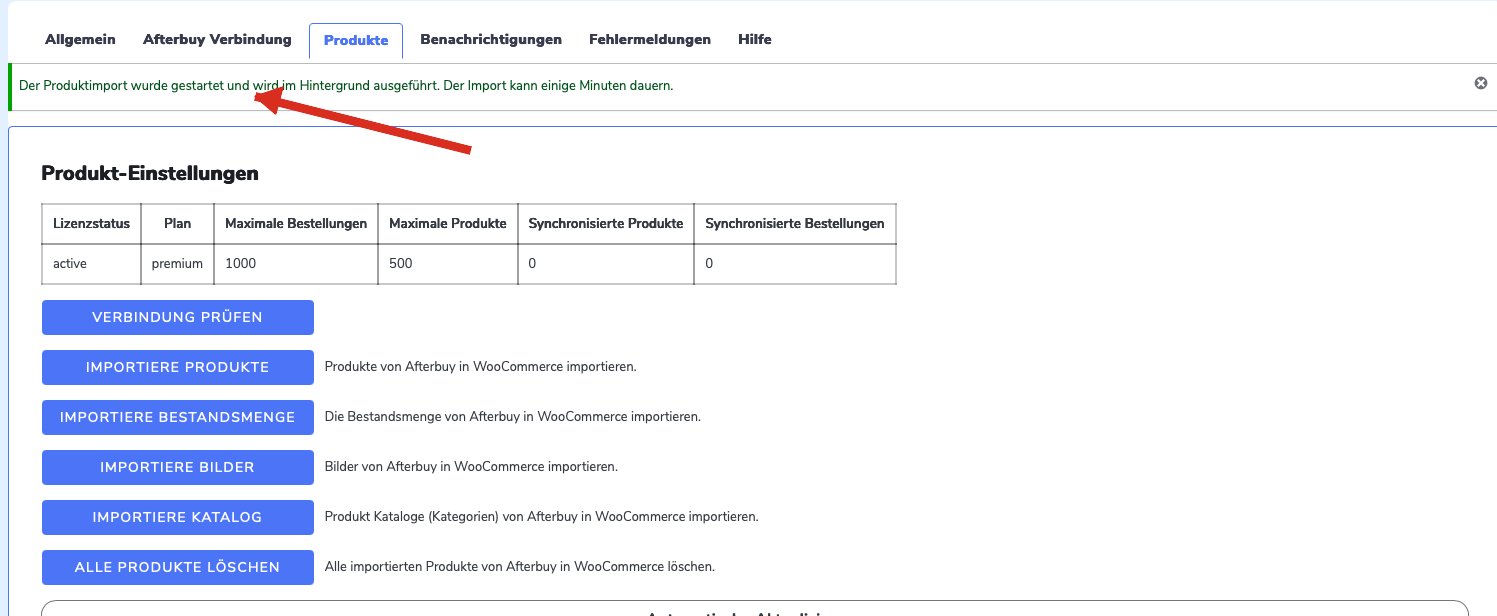Image resolution: width=1497 pixels, height=616 pixels.
Task: Click IMPORTIERE BESTANDSMENGE to import stock
Action: click(177, 417)
